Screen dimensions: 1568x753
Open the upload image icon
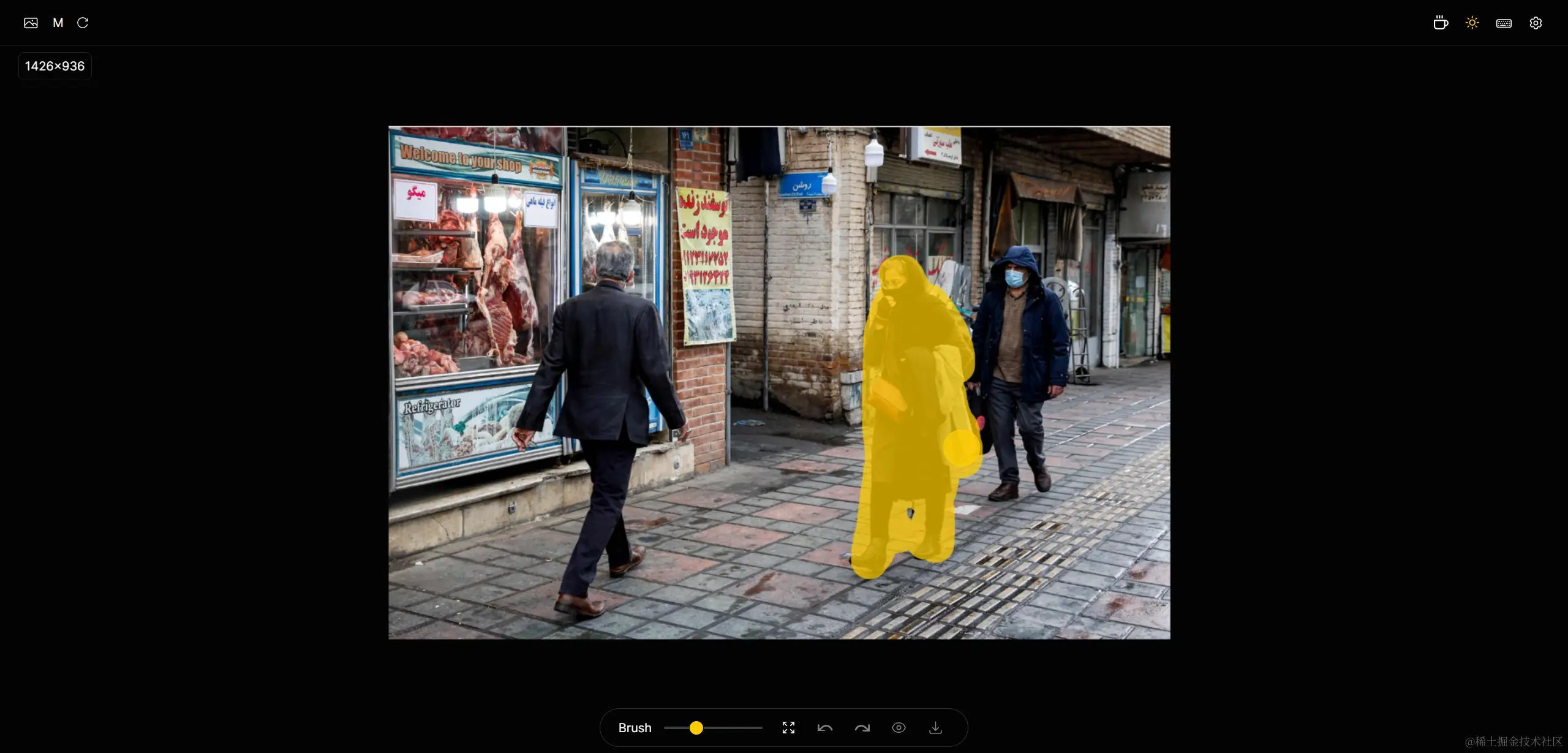[x=31, y=23]
